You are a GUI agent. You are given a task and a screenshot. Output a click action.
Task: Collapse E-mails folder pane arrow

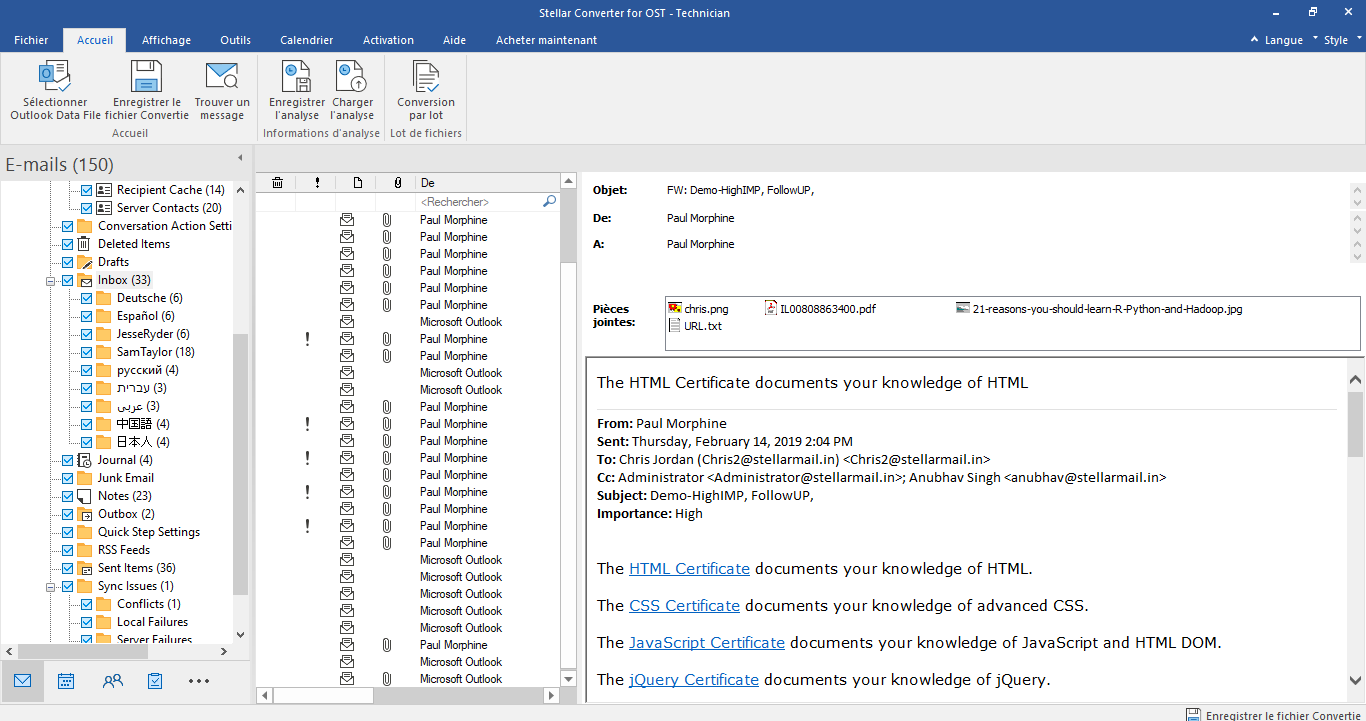240,158
